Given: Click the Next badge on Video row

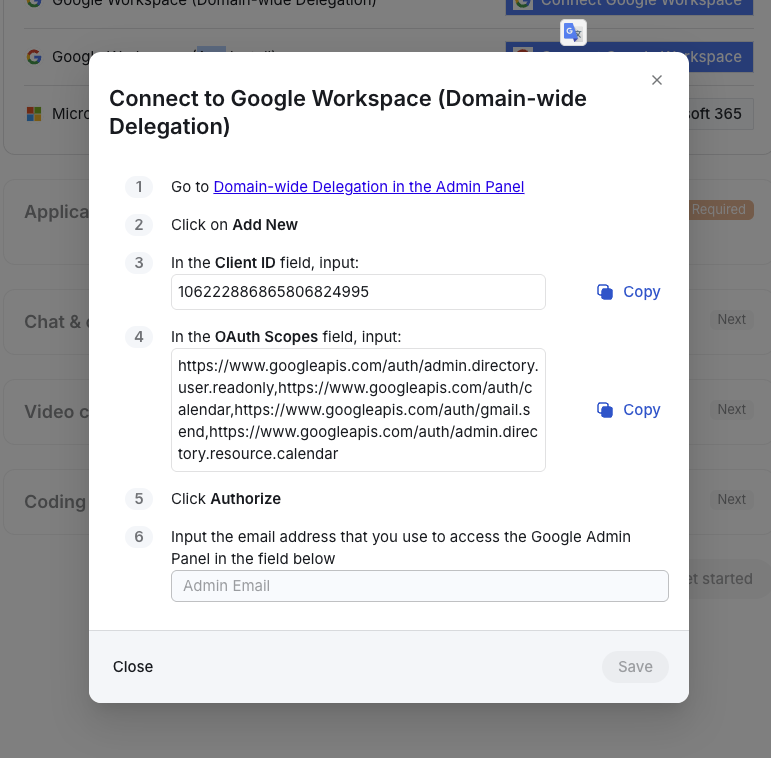Looking at the screenshot, I should click(x=731, y=409).
